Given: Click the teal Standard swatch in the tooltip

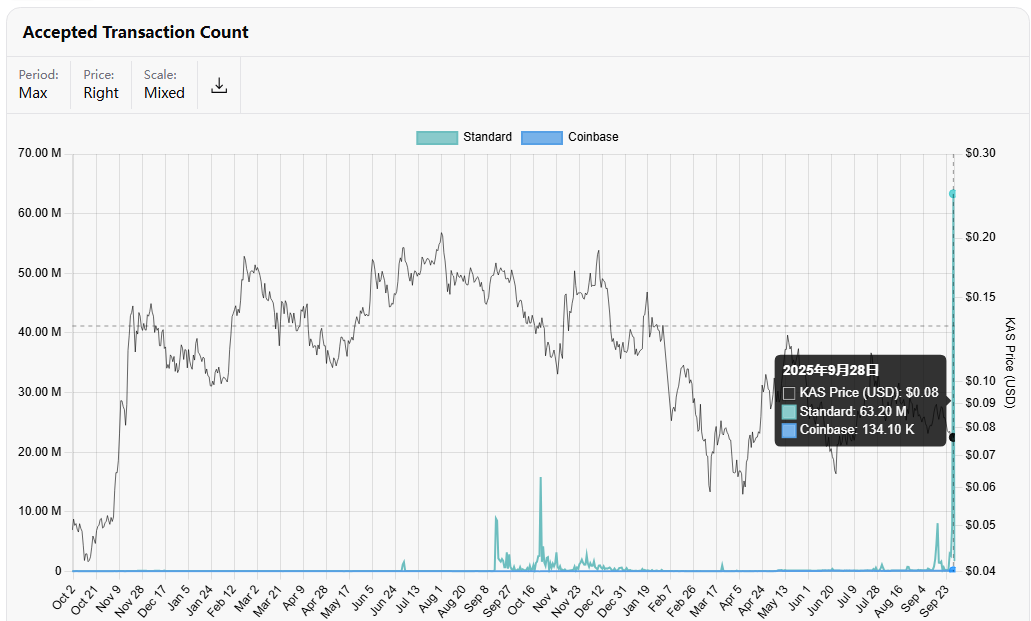Looking at the screenshot, I should pyautogui.click(x=789, y=411).
